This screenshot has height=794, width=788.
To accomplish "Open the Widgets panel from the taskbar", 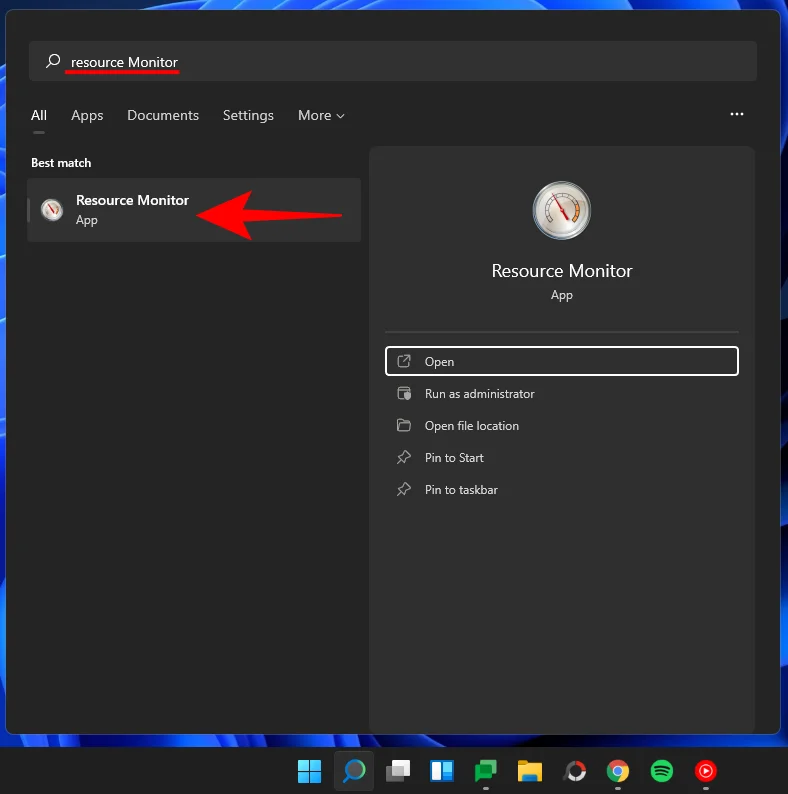I will click(442, 771).
